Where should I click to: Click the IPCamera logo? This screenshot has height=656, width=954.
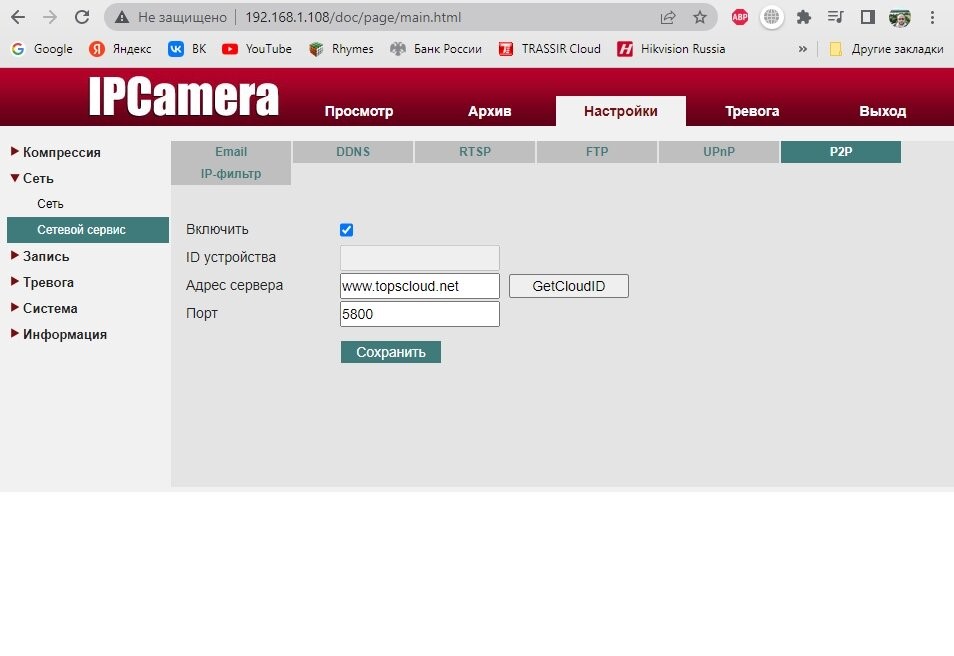coord(183,96)
